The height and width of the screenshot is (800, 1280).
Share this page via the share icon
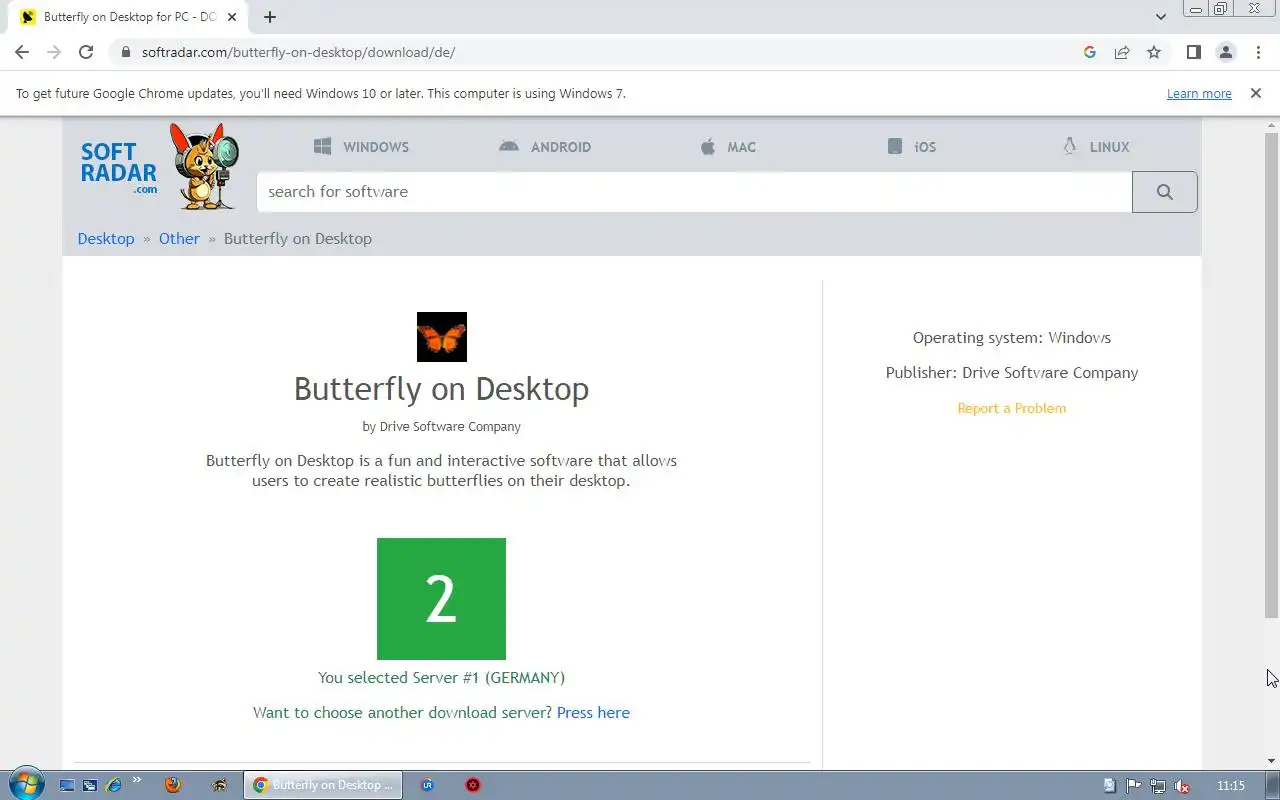(1122, 52)
